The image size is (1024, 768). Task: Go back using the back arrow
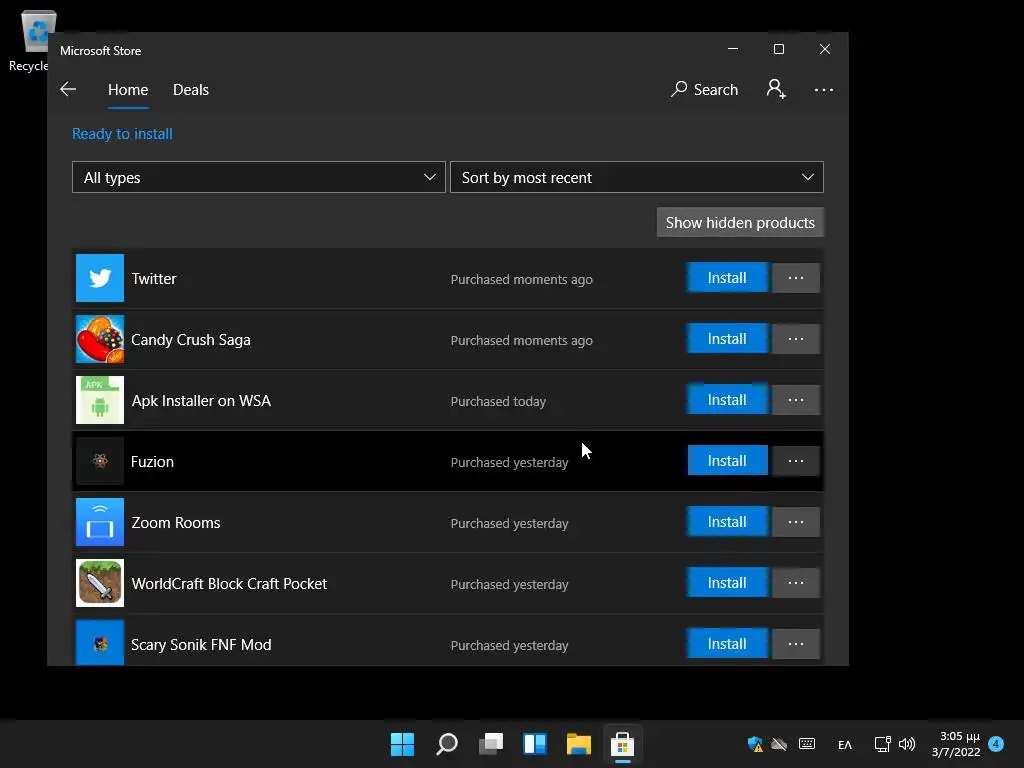[x=68, y=89]
